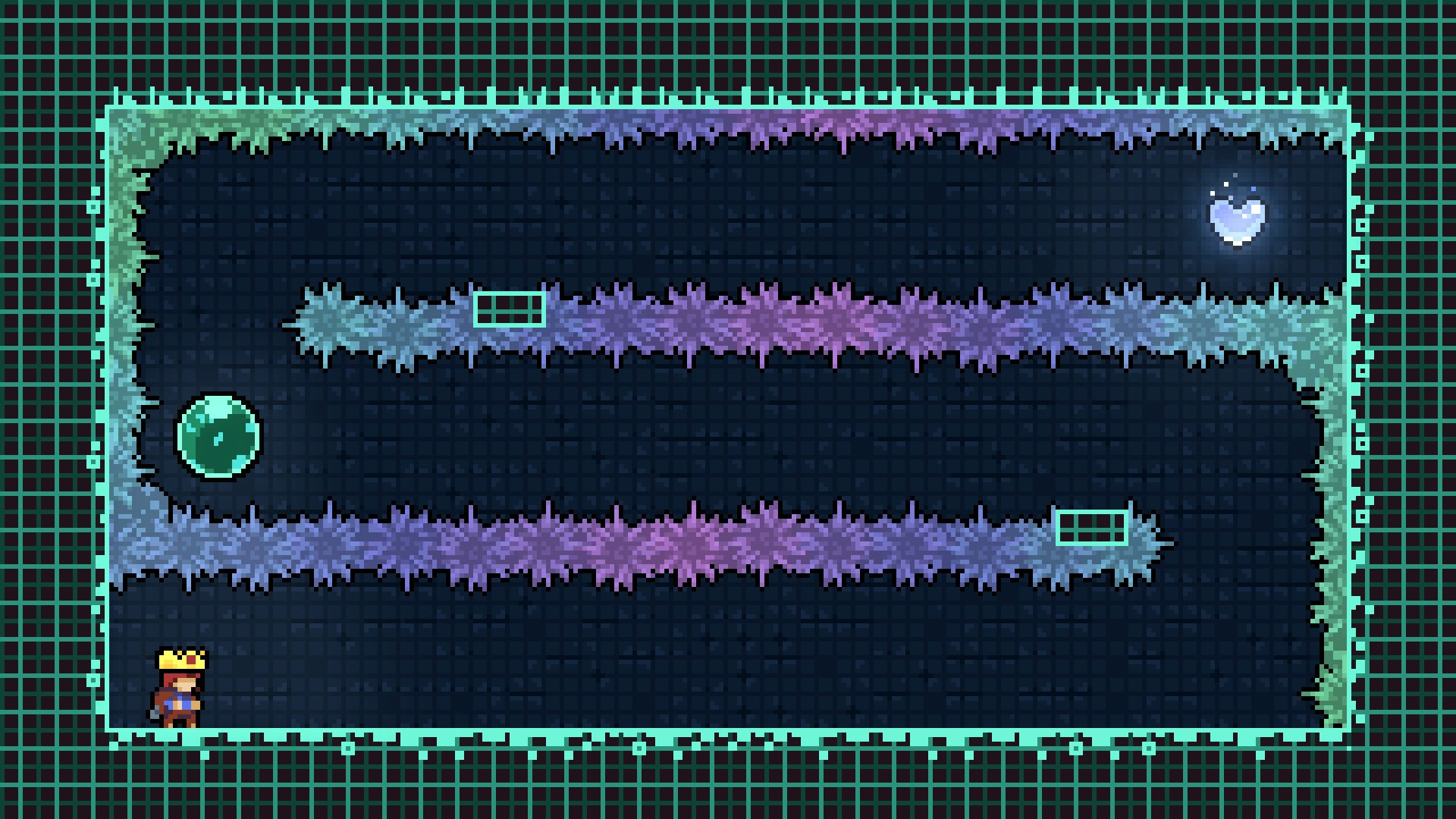
Task: Click topmost square marker on left border
Action: coord(94,207)
